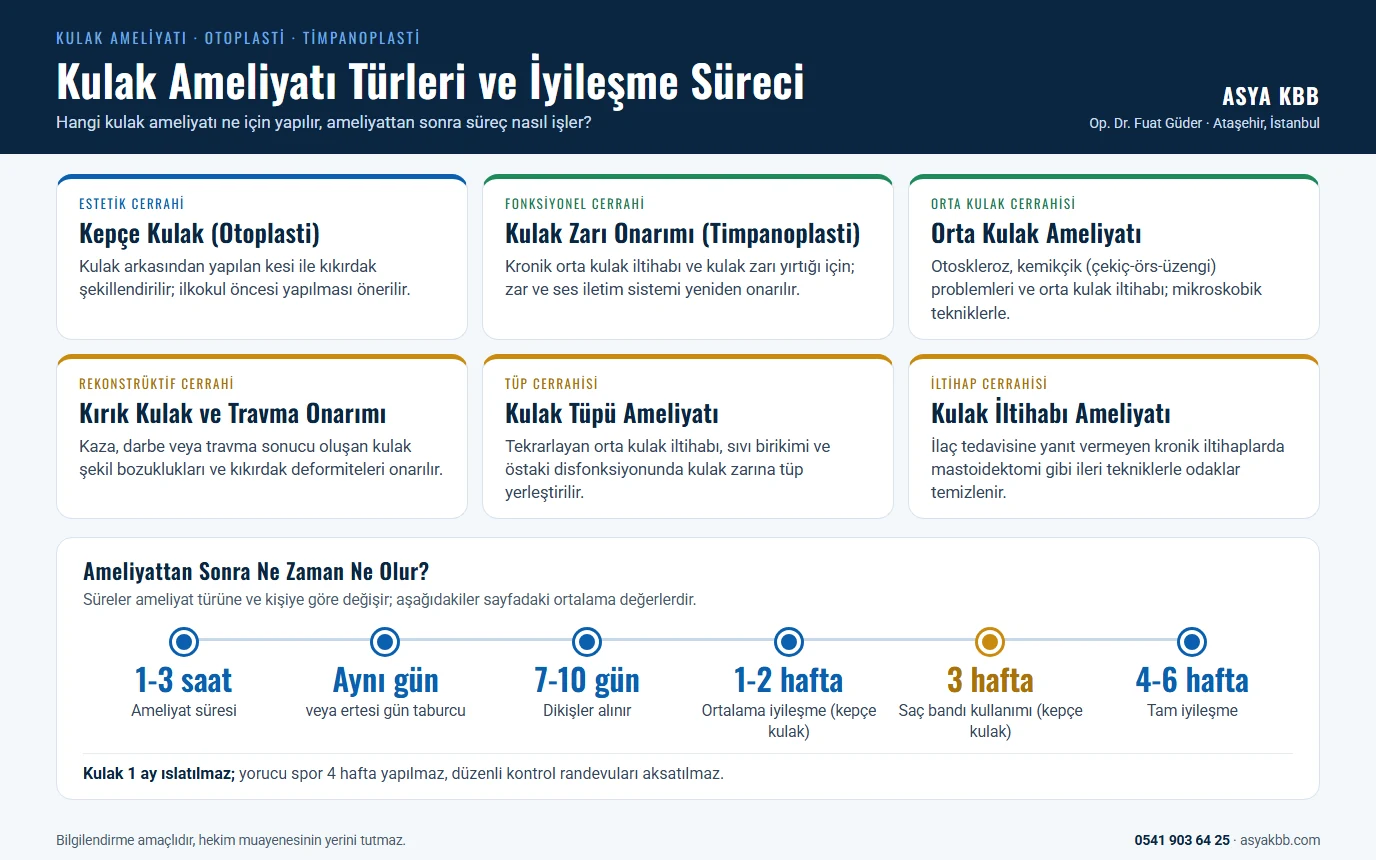The image size is (1376, 860).
Task: Open the "asyakbb.com" website address in footer
Action: click(1281, 840)
